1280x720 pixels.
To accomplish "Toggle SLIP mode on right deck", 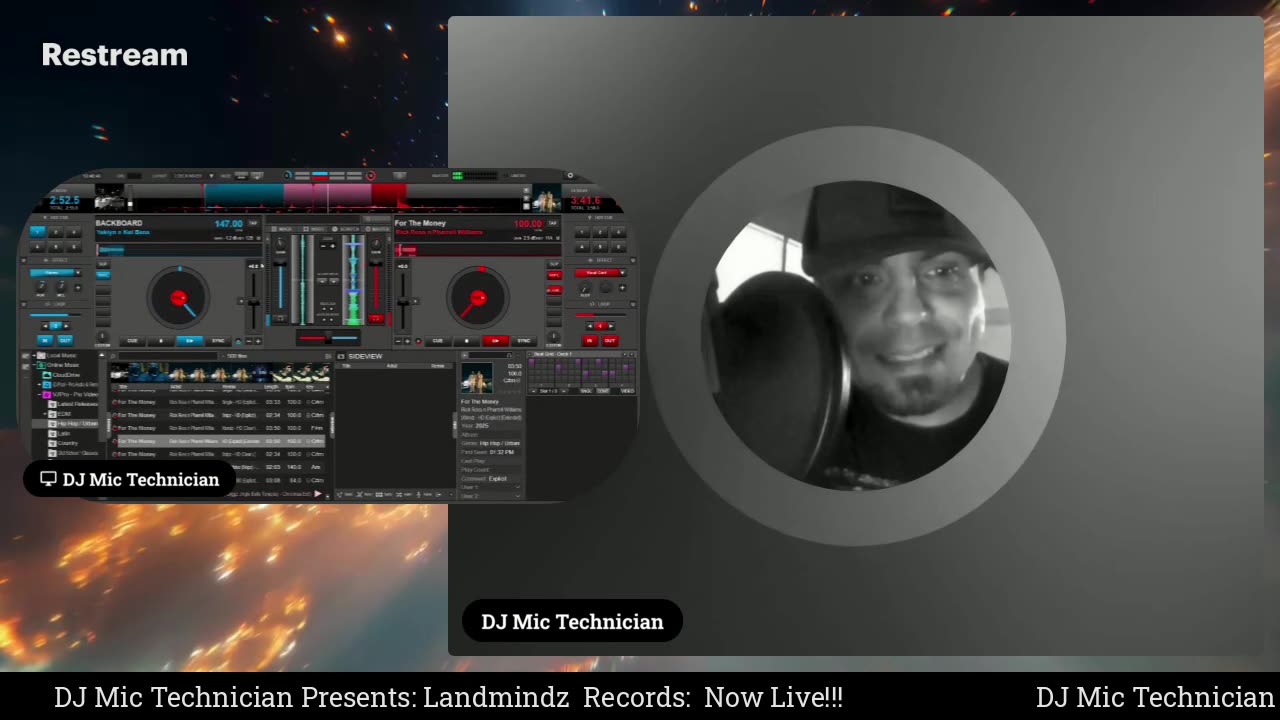I will (554, 264).
